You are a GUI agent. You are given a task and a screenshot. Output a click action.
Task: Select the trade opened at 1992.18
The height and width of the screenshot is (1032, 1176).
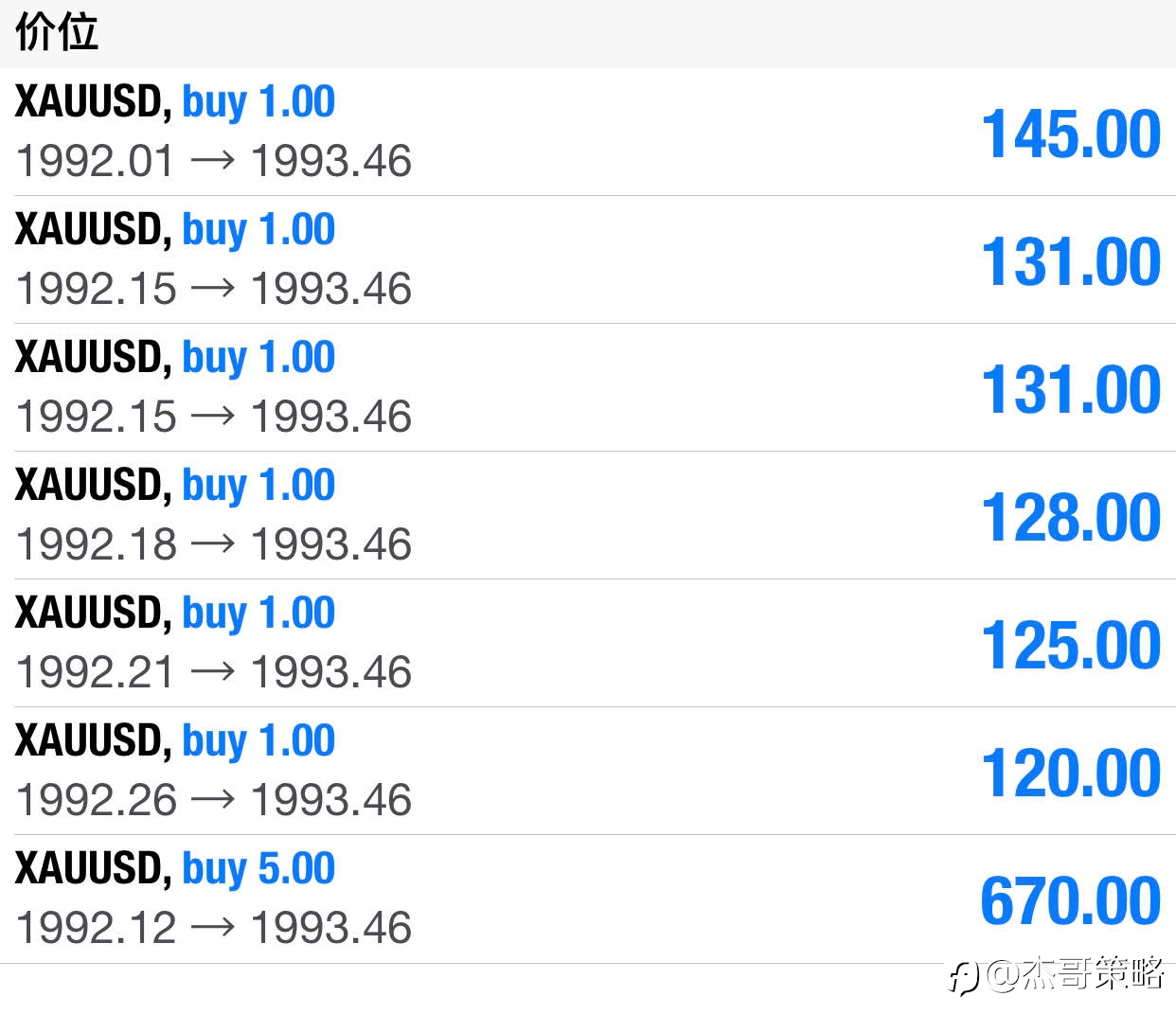pyautogui.click(x=588, y=515)
